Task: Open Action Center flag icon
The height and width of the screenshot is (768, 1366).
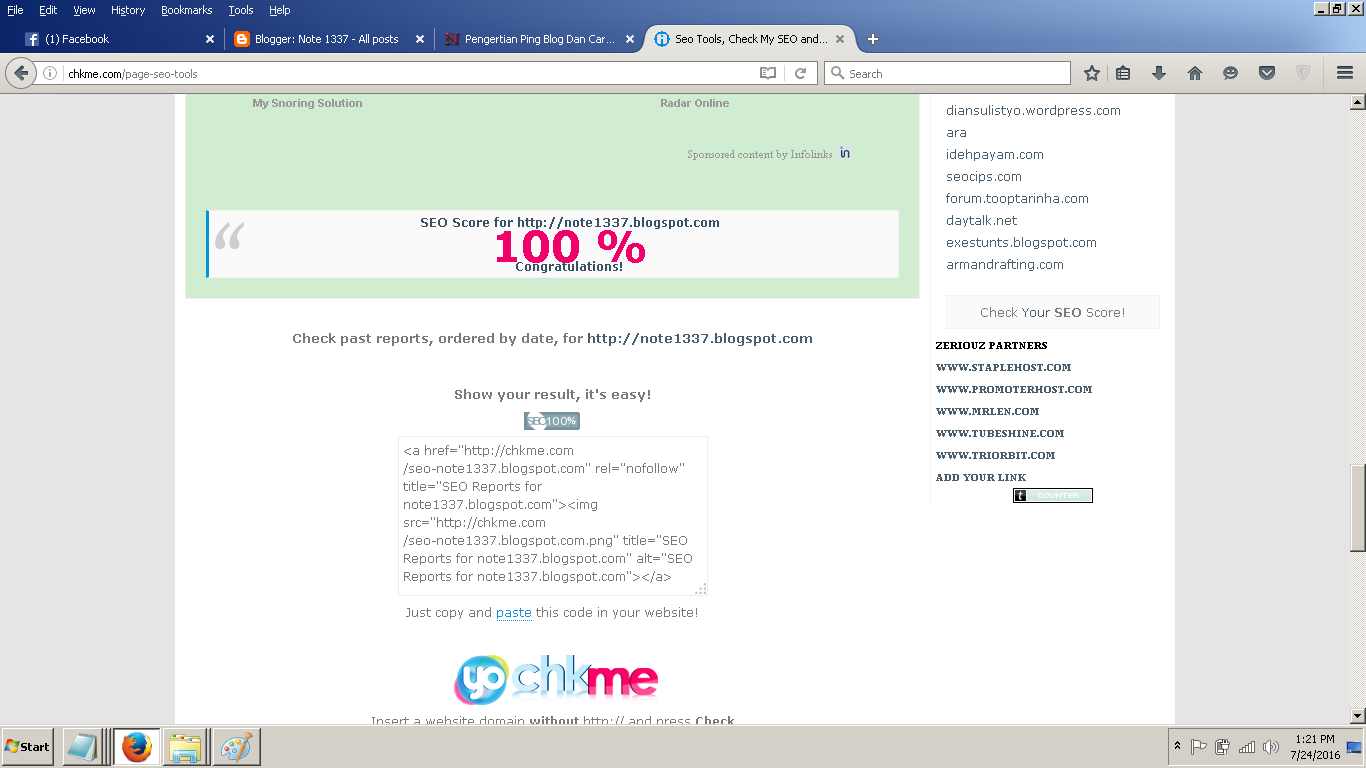Action: [1198, 746]
